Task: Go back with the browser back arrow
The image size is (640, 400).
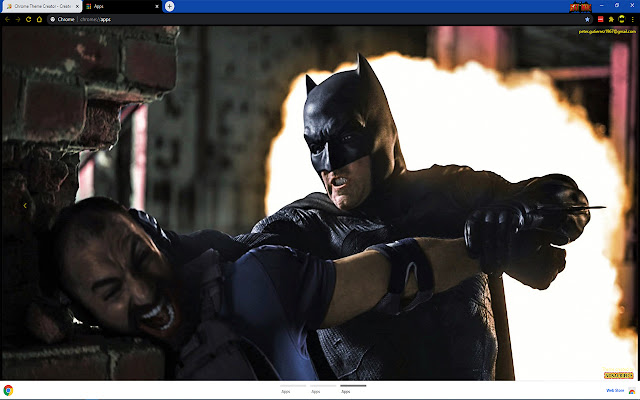Action: click(7, 19)
